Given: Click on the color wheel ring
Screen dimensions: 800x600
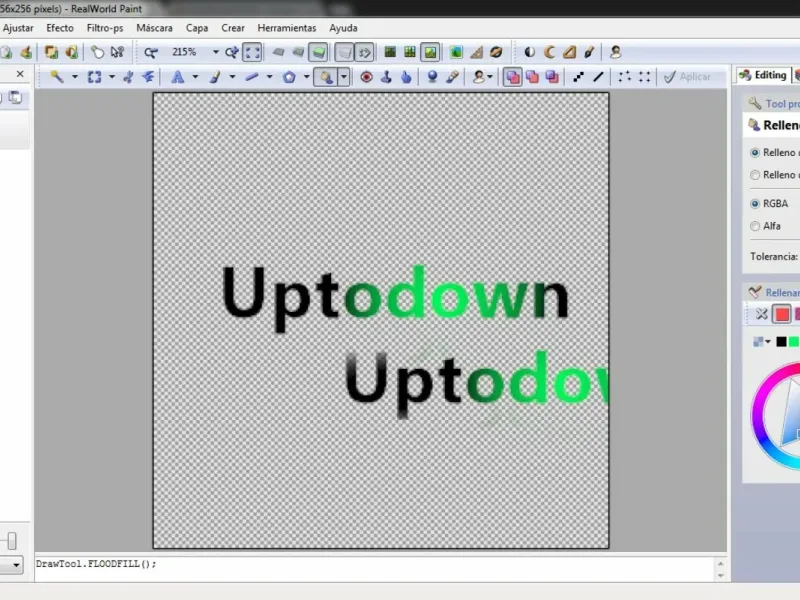Looking at the screenshot, I should (758, 416).
